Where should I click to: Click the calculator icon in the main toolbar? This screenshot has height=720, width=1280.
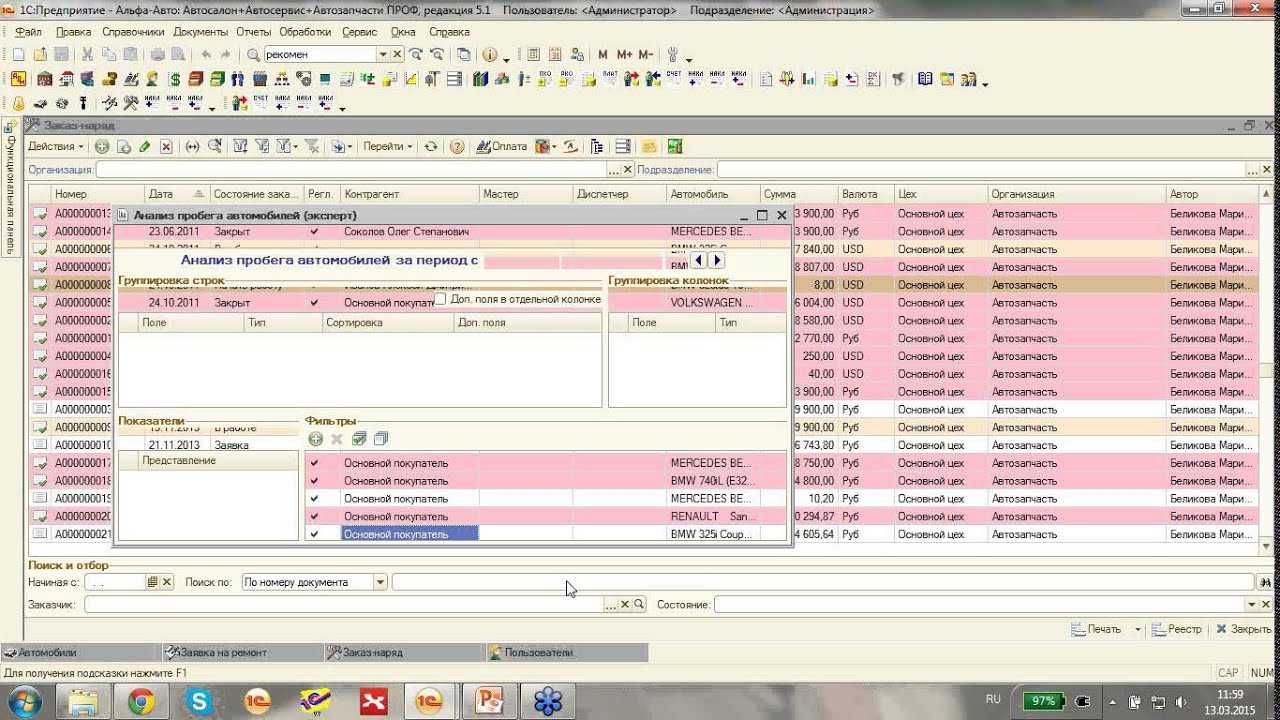533,55
